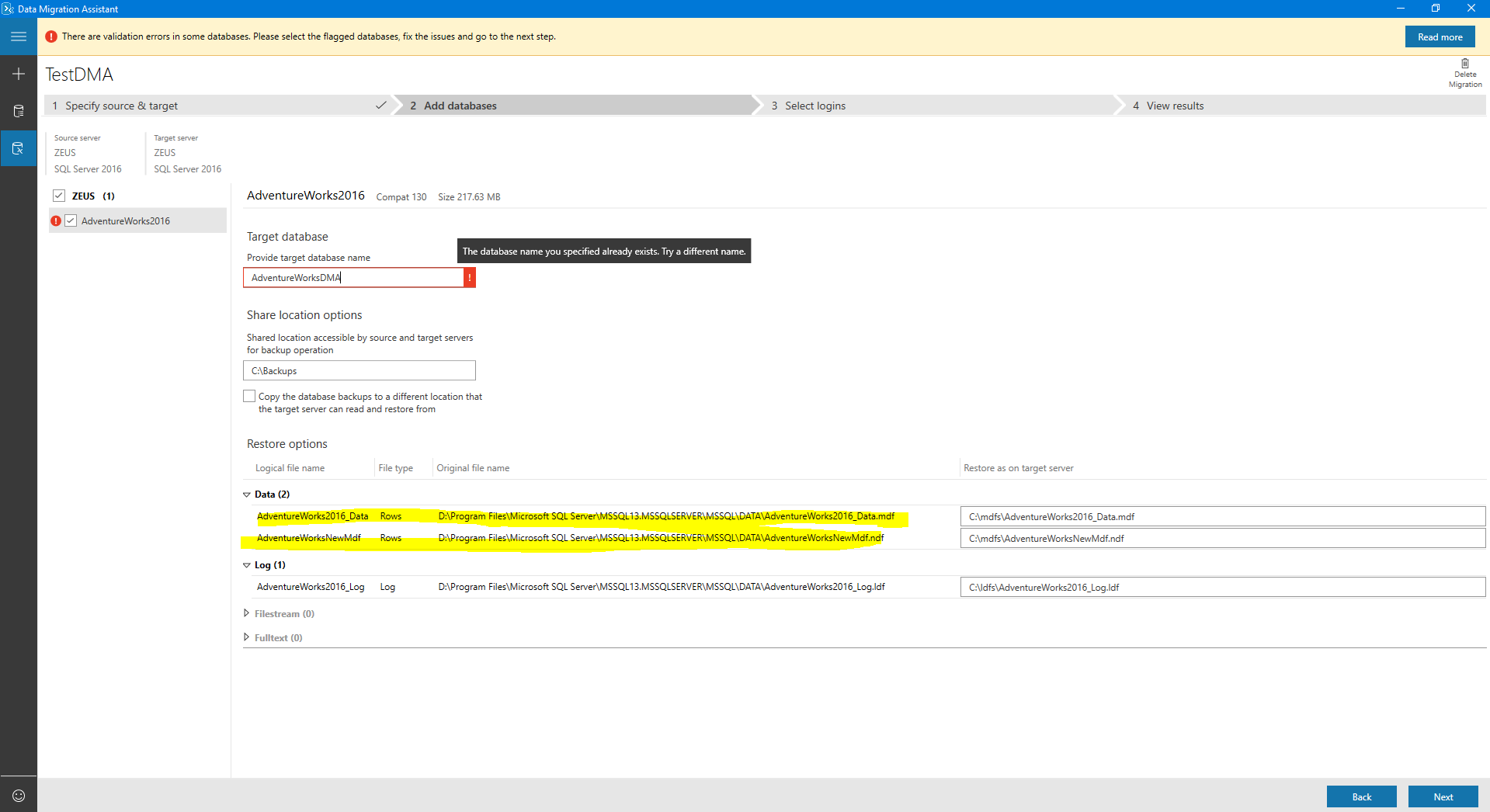The height and width of the screenshot is (812, 1490).
Task: Click the Next button
Action: [x=1443, y=796]
